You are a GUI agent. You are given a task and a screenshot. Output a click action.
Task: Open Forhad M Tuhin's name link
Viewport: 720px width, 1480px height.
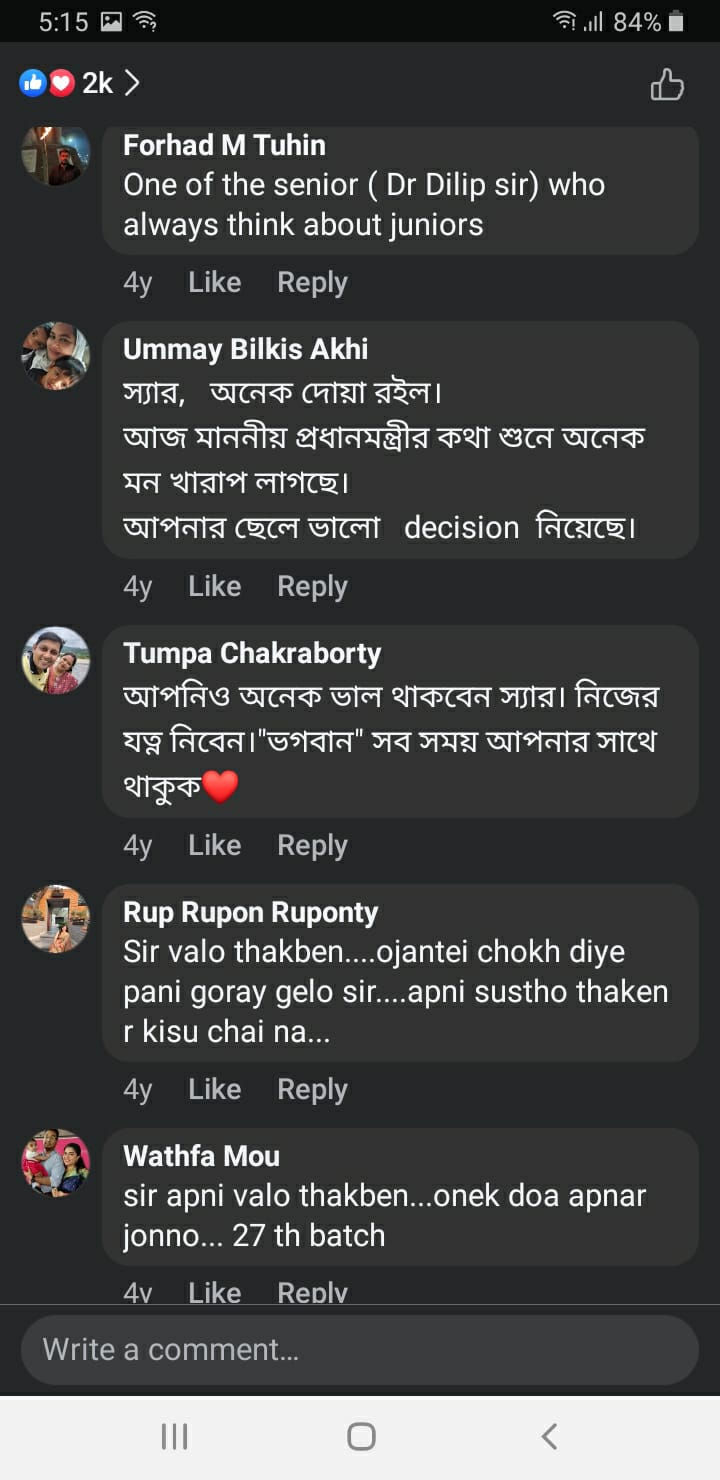point(224,145)
